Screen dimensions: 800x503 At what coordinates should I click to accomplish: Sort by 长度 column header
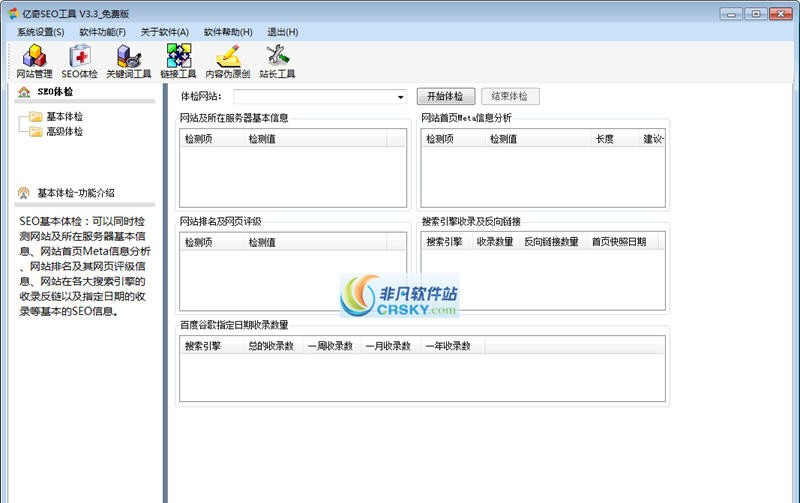click(x=615, y=139)
